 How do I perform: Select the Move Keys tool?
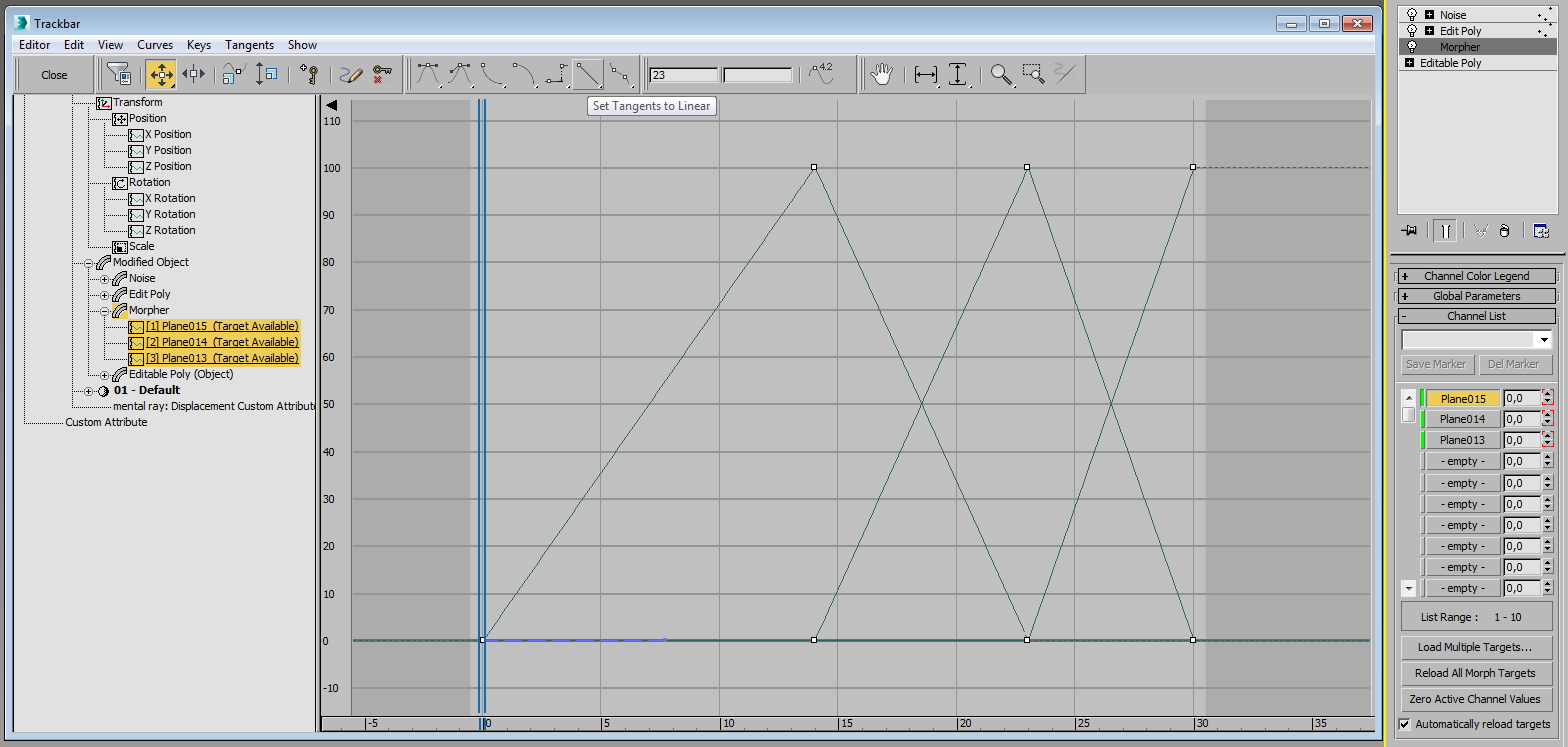click(161, 74)
